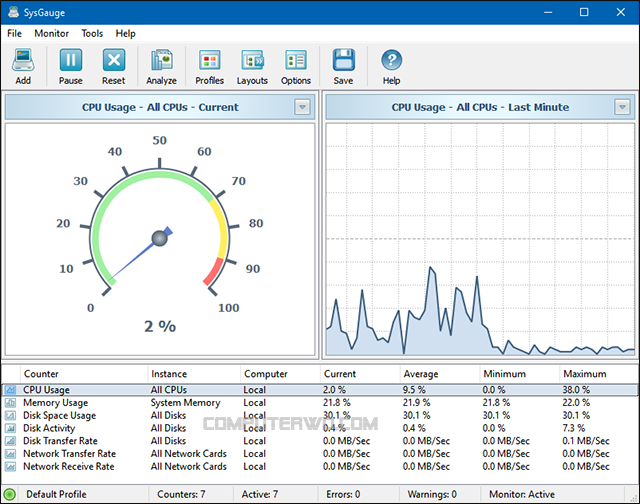Select the Disk Transfer Rate counter row
The image size is (640, 504).
320,441
